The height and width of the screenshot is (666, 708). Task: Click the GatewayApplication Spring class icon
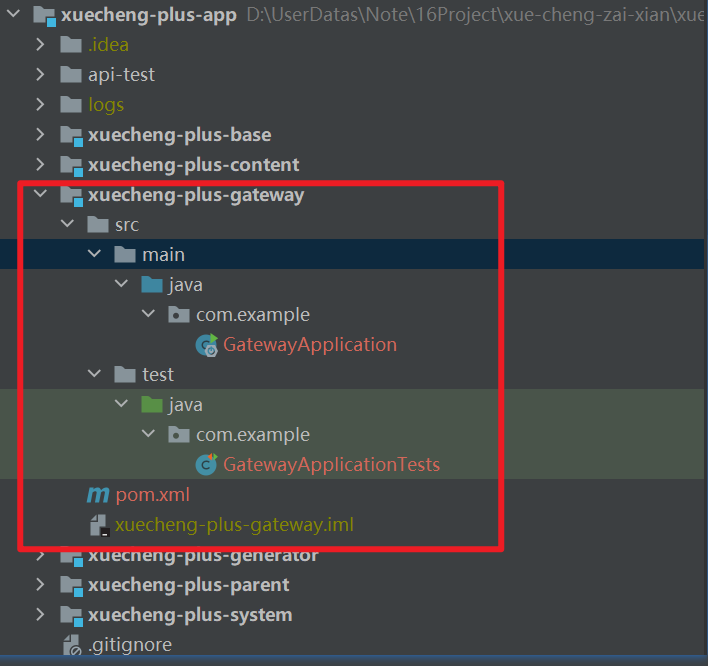coord(207,345)
